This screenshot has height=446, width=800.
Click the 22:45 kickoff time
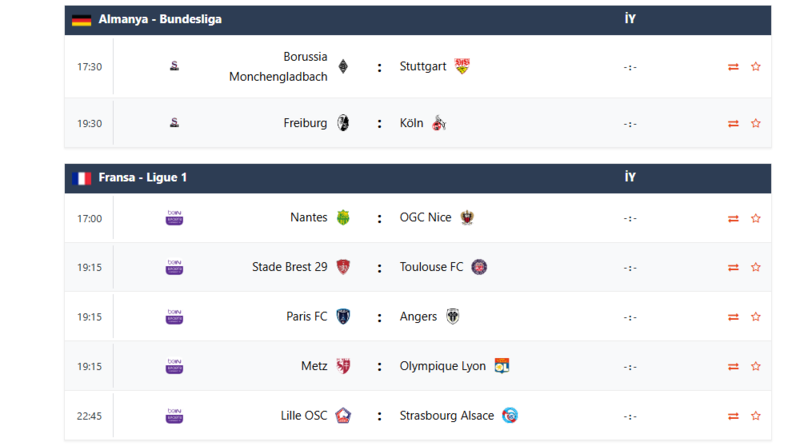(90, 416)
